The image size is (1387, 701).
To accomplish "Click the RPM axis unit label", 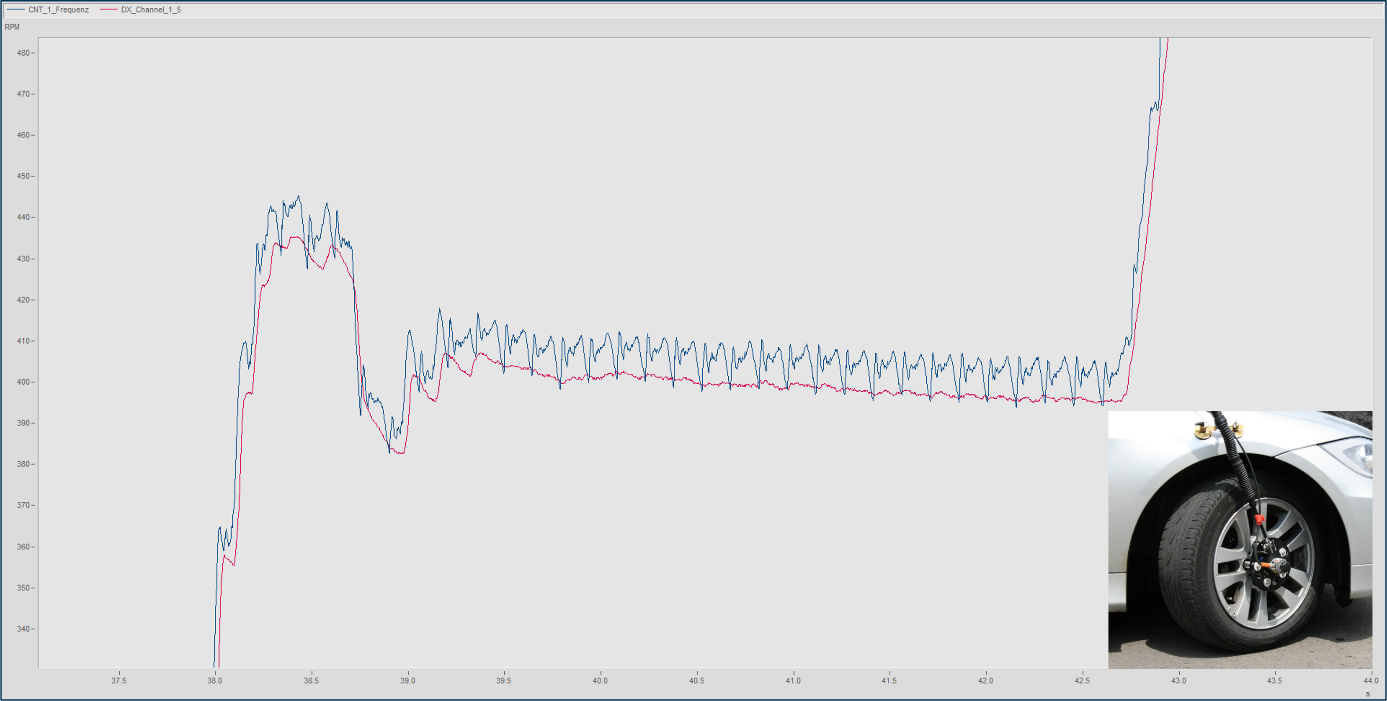I will (x=11, y=27).
